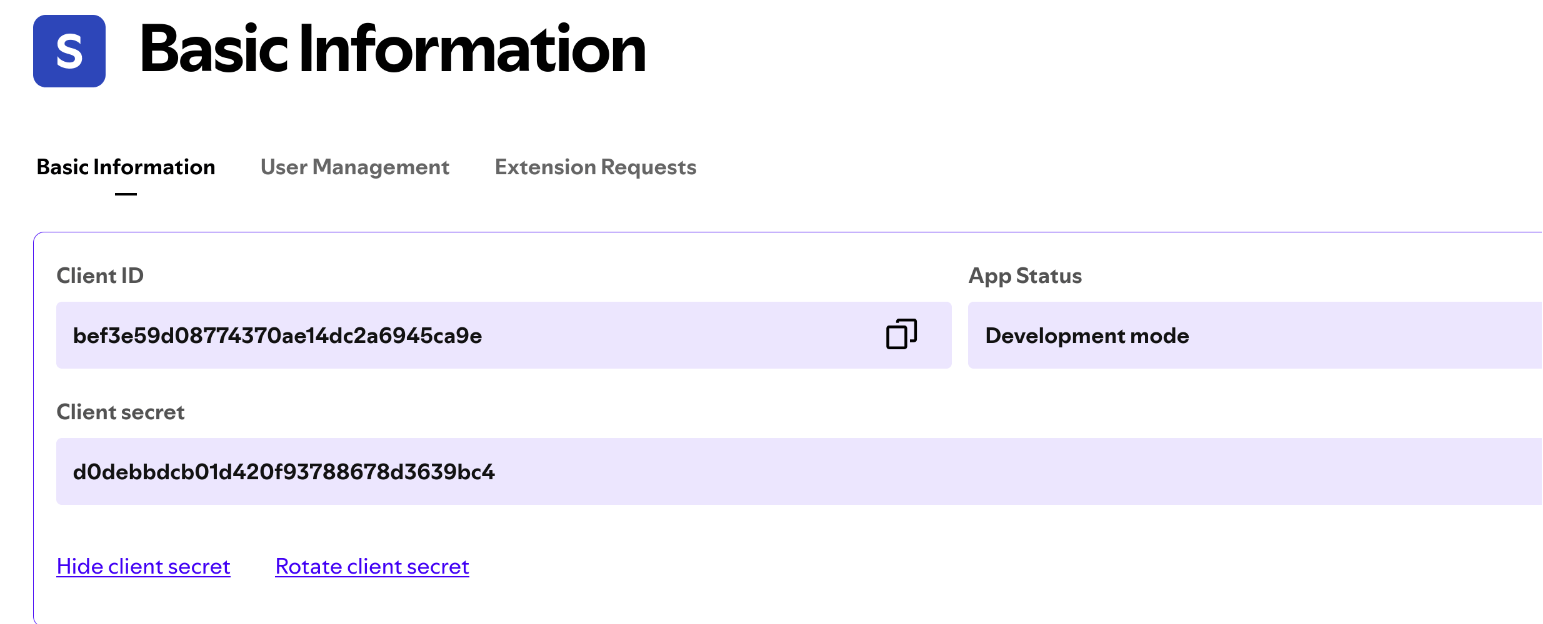Click the ID string starting with bef3e59d
This screenshot has width=1543, height=624.
(277, 336)
